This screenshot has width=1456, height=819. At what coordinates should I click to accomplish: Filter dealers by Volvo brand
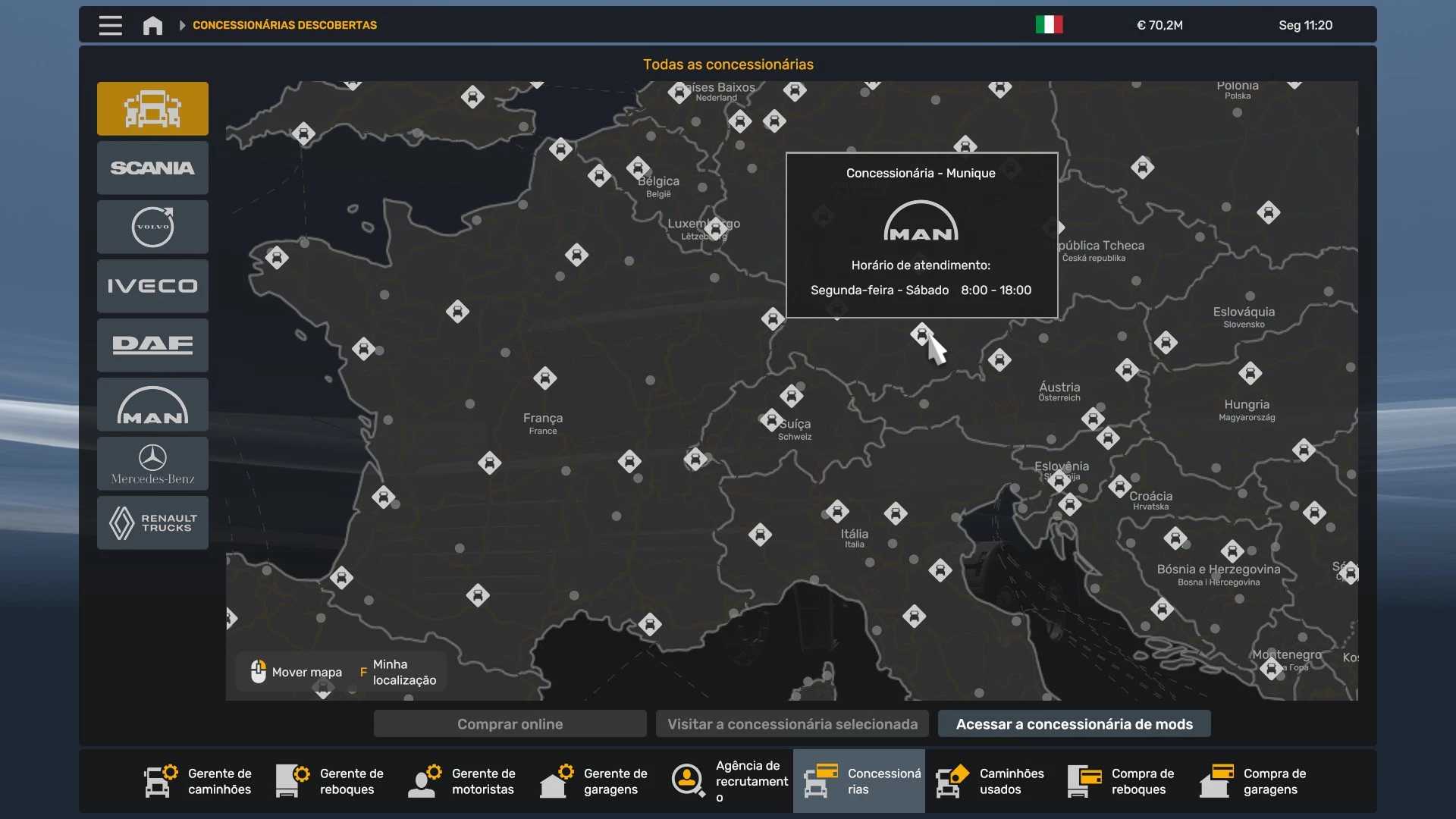pyautogui.click(x=152, y=227)
